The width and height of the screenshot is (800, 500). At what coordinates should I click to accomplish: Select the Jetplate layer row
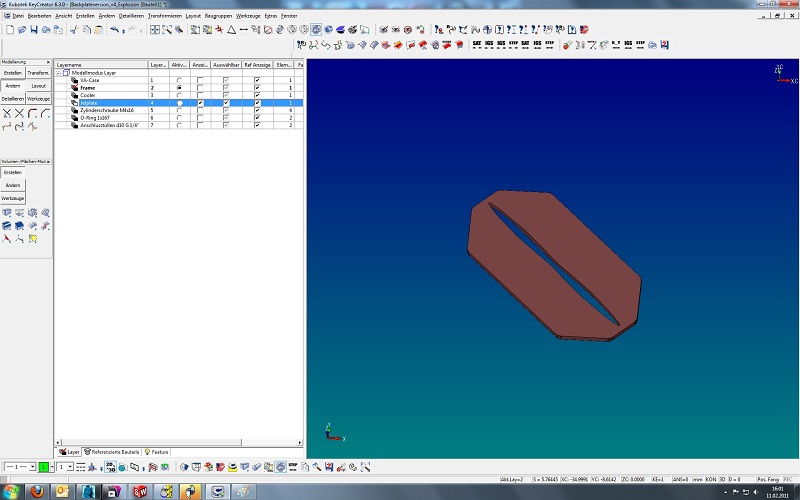pos(179,103)
